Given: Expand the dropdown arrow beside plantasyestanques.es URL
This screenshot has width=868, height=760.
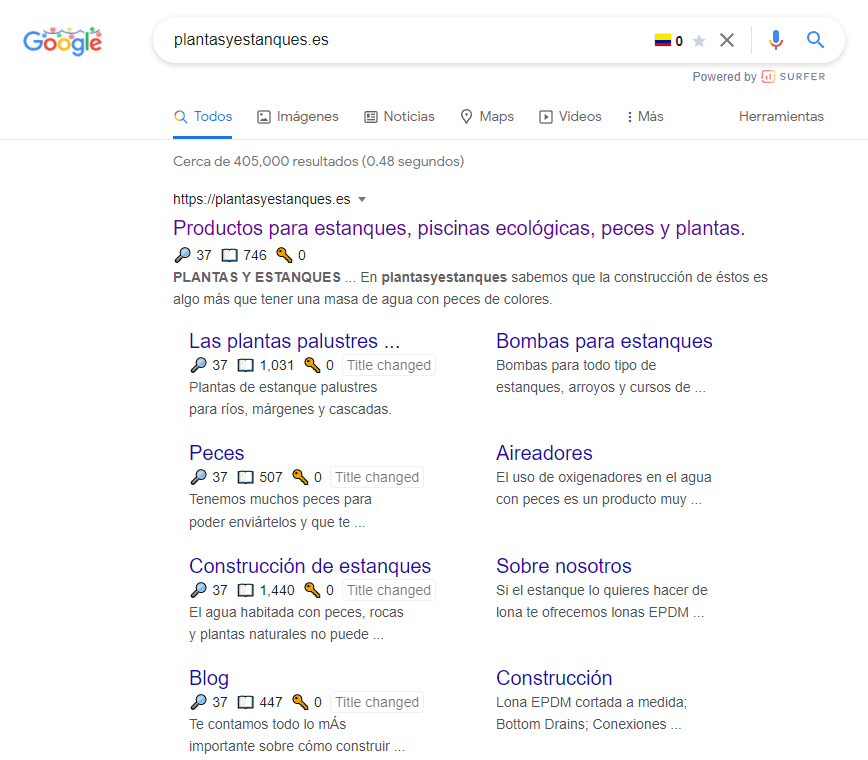Looking at the screenshot, I should (362, 199).
